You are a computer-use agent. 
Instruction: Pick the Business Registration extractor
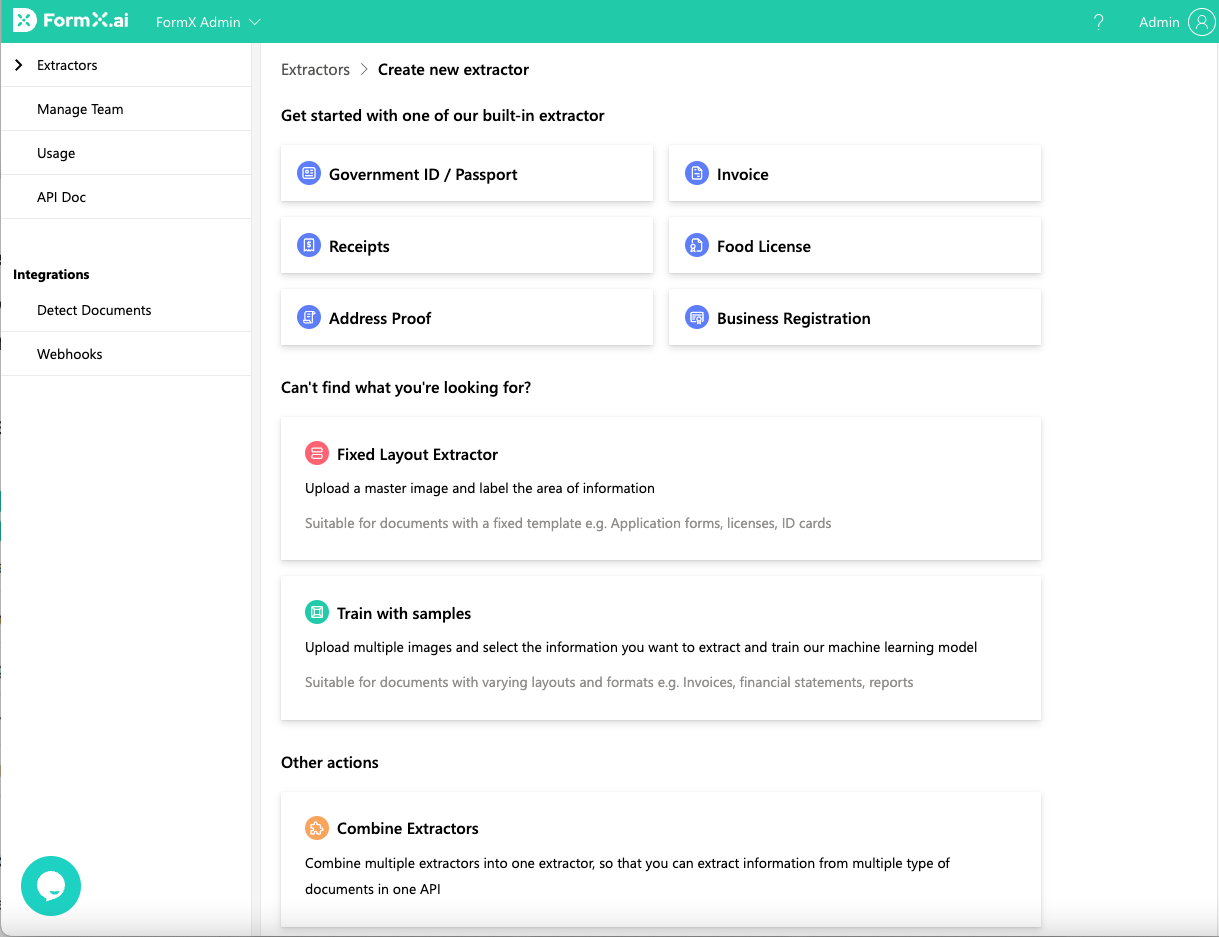(x=855, y=318)
